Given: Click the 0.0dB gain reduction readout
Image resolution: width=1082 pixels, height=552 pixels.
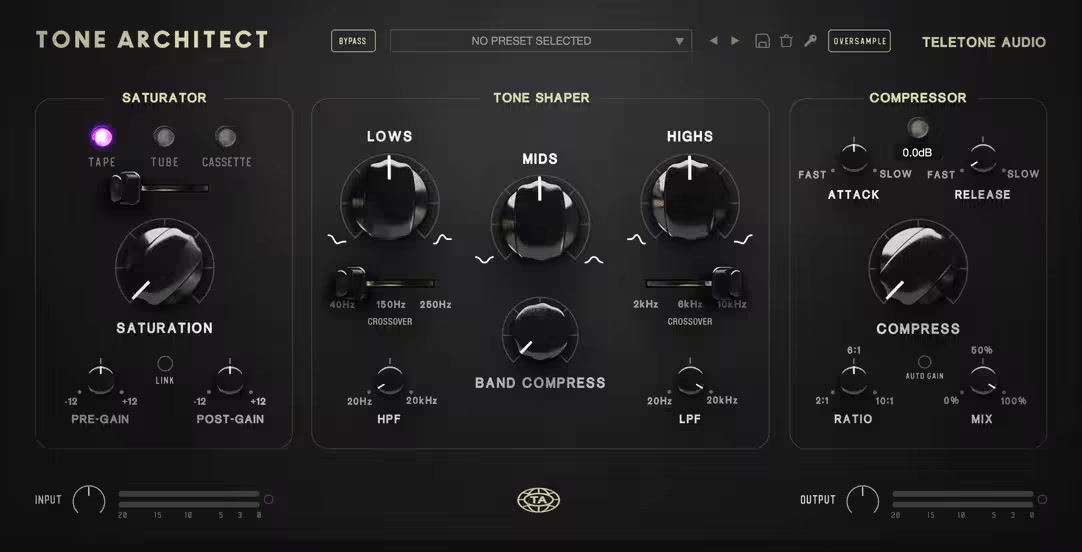Looking at the screenshot, I should pyautogui.click(x=918, y=152).
